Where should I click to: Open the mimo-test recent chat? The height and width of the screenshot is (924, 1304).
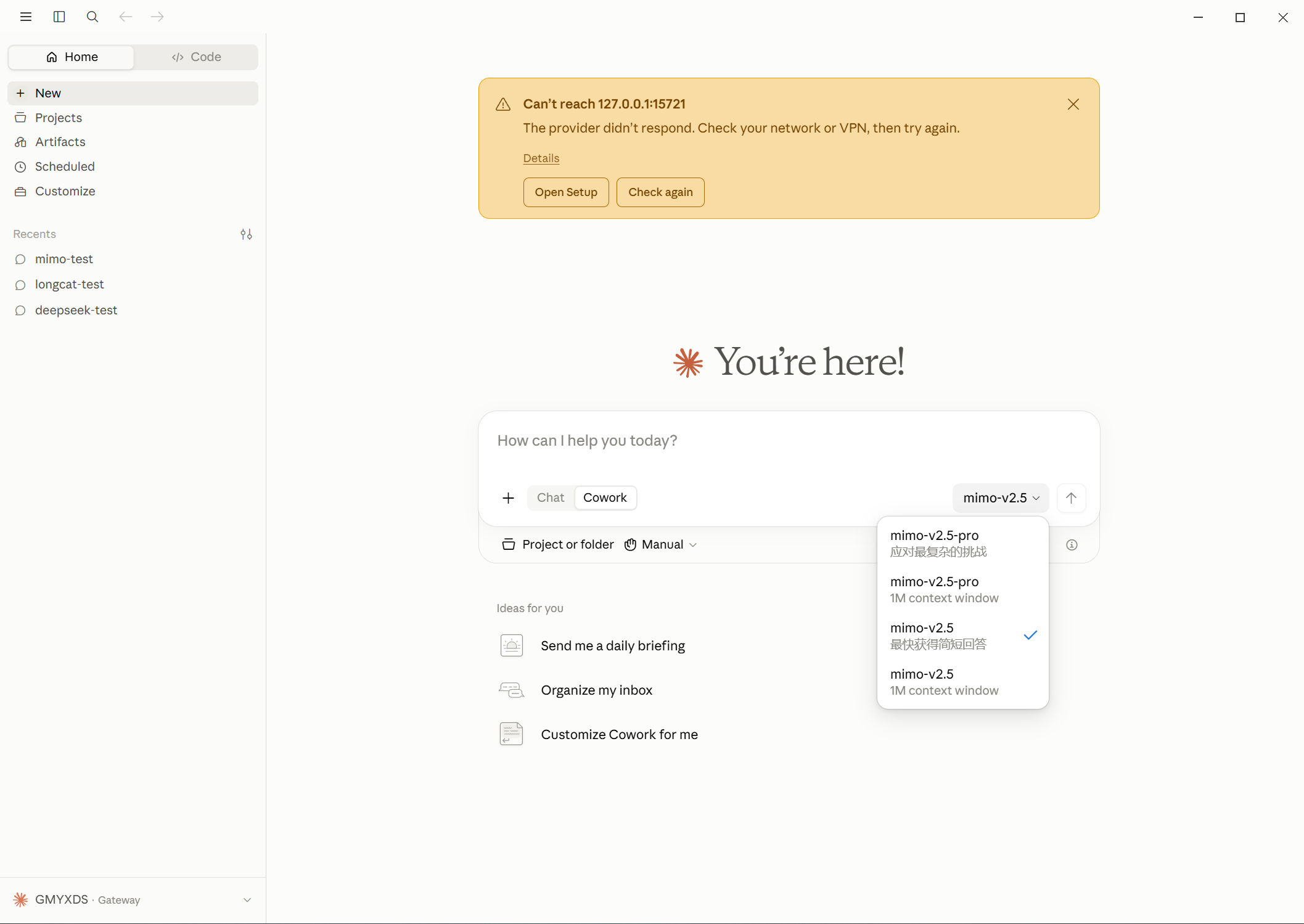pyautogui.click(x=133, y=259)
